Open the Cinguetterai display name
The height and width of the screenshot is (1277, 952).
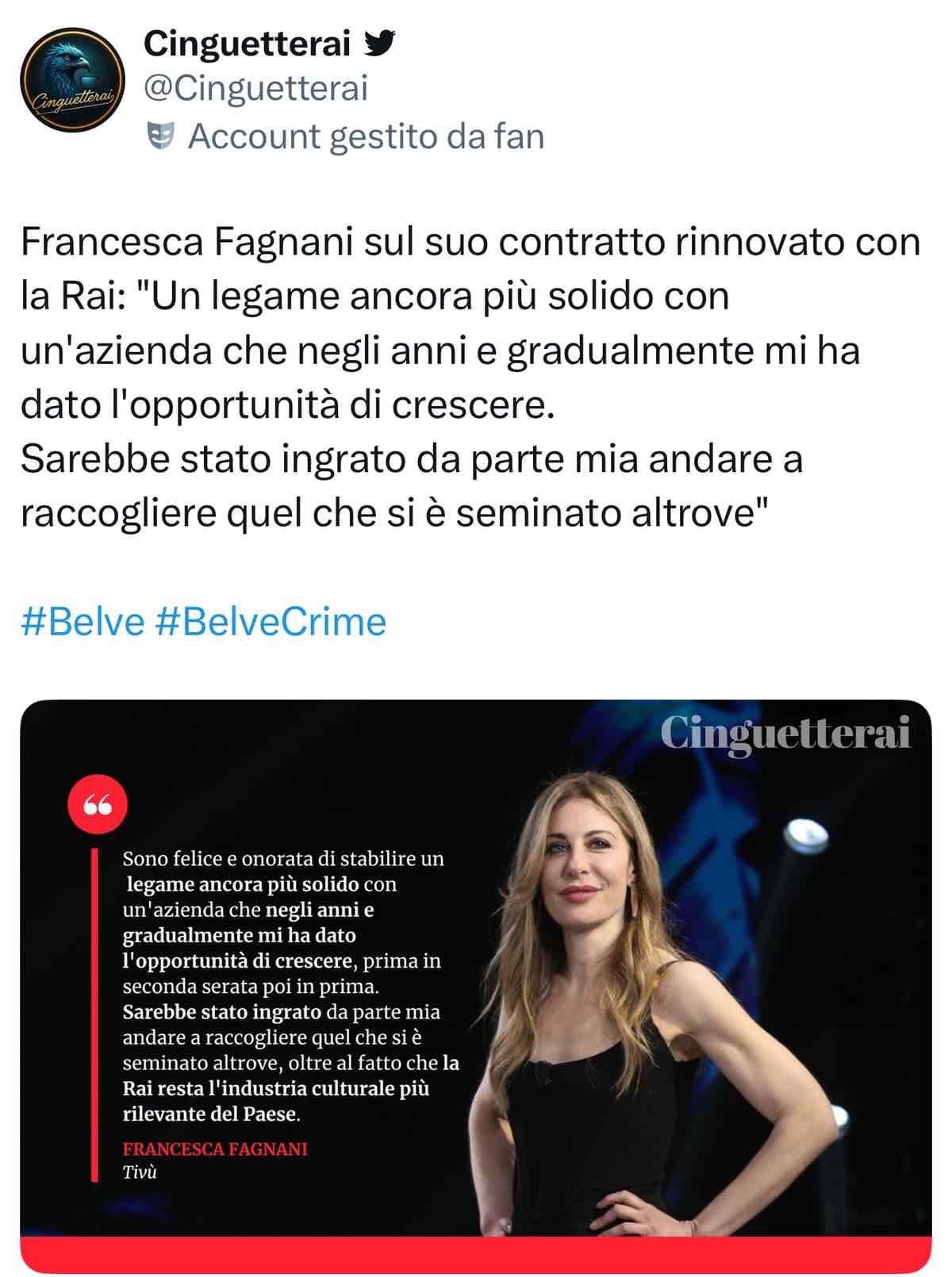pyautogui.click(x=248, y=44)
